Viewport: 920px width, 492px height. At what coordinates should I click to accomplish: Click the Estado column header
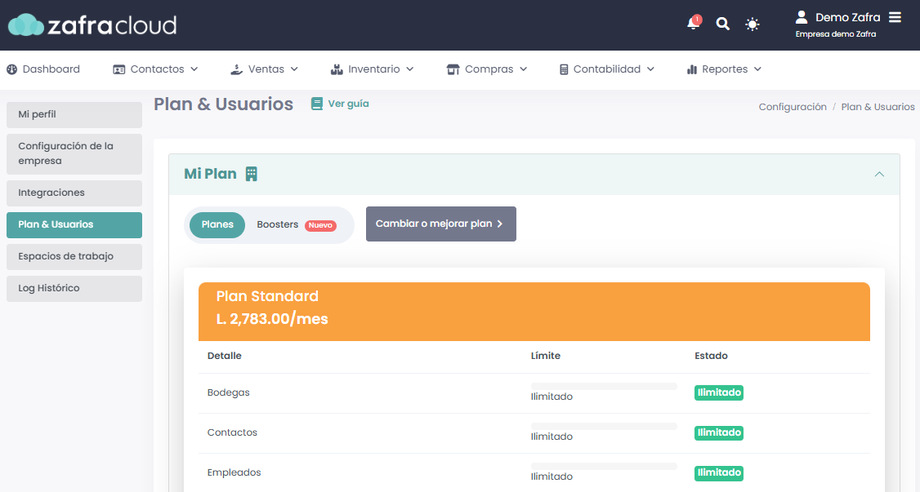click(x=711, y=355)
